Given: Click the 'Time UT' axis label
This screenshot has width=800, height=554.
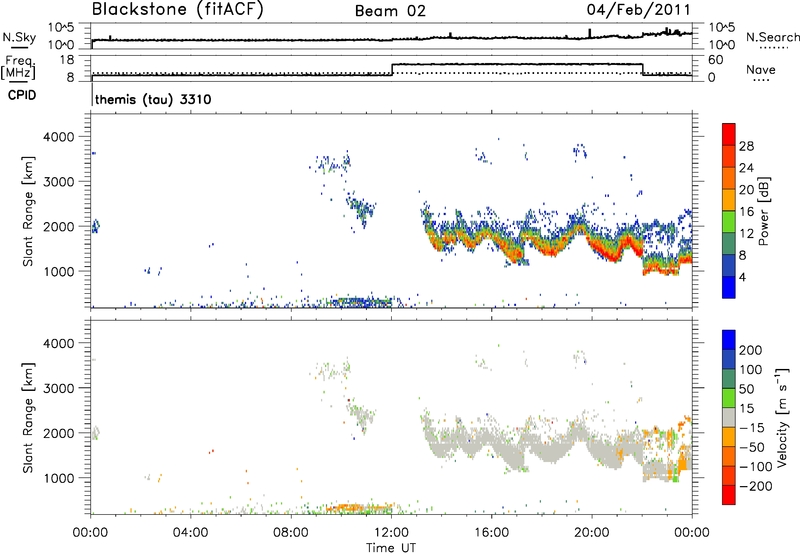Looking at the screenshot, I should 391,548.
